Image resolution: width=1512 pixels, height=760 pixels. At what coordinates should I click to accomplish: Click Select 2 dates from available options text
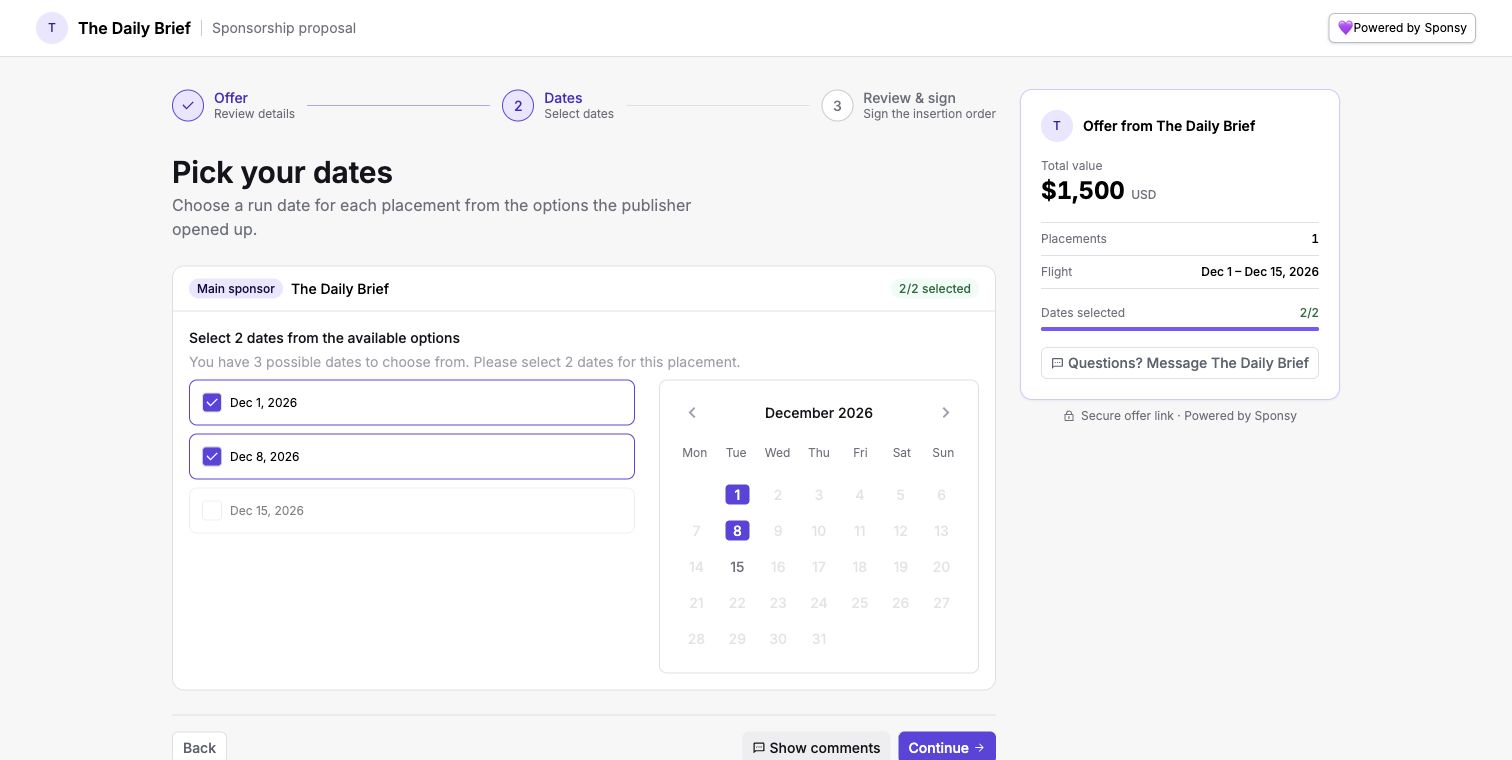[324, 338]
